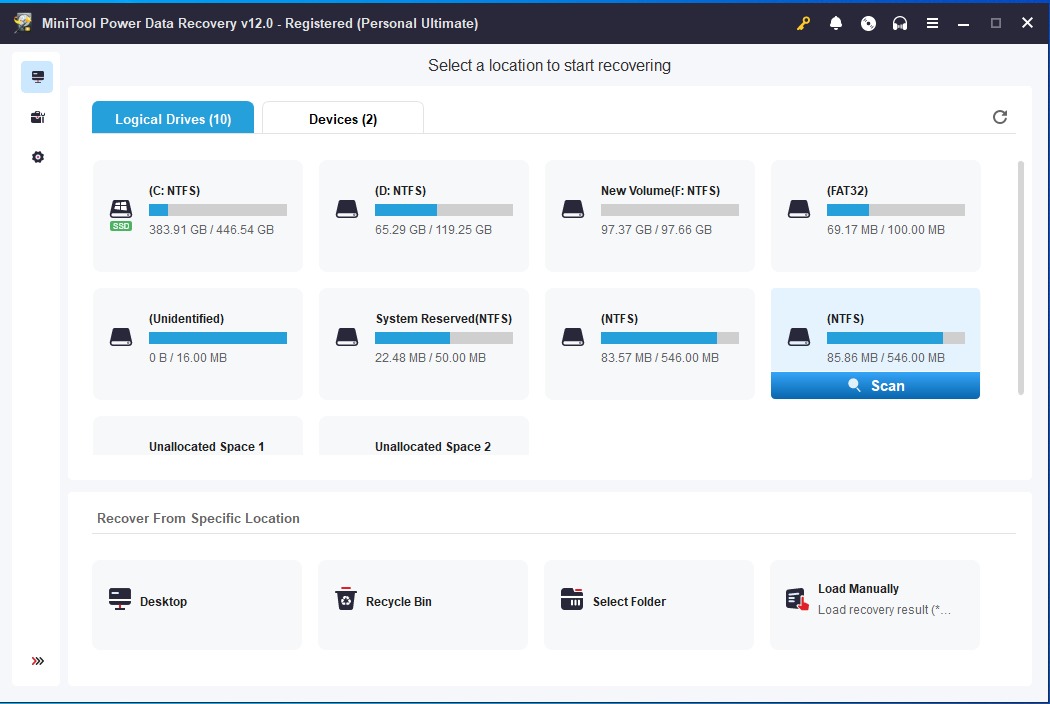1050x704 pixels.
Task: Switch to Logical Drives (10) tab
Action: [x=173, y=118]
